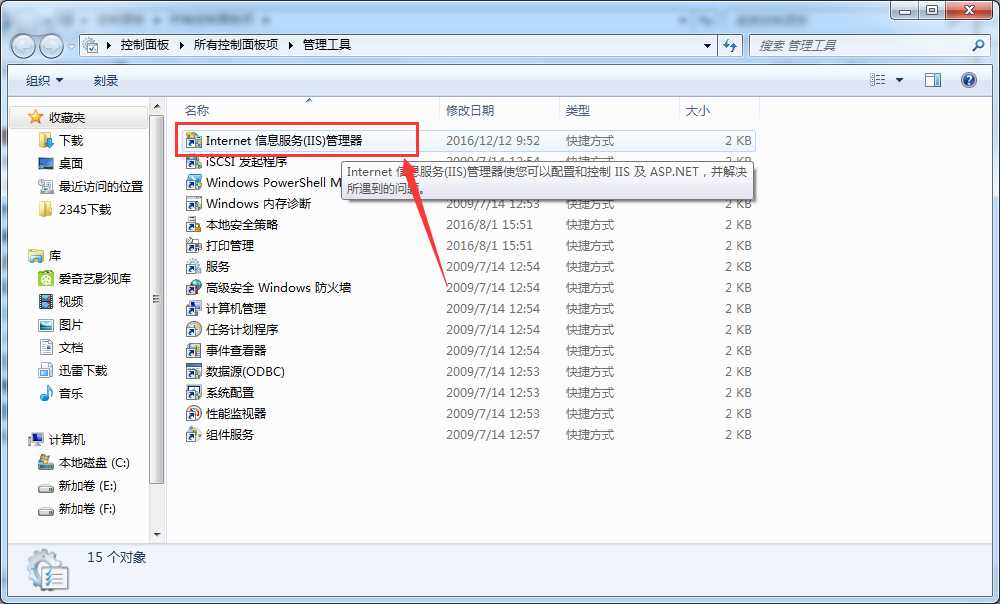Open the recent pages dropdown arrow
1000x604 pixels.
coord(71,46)
